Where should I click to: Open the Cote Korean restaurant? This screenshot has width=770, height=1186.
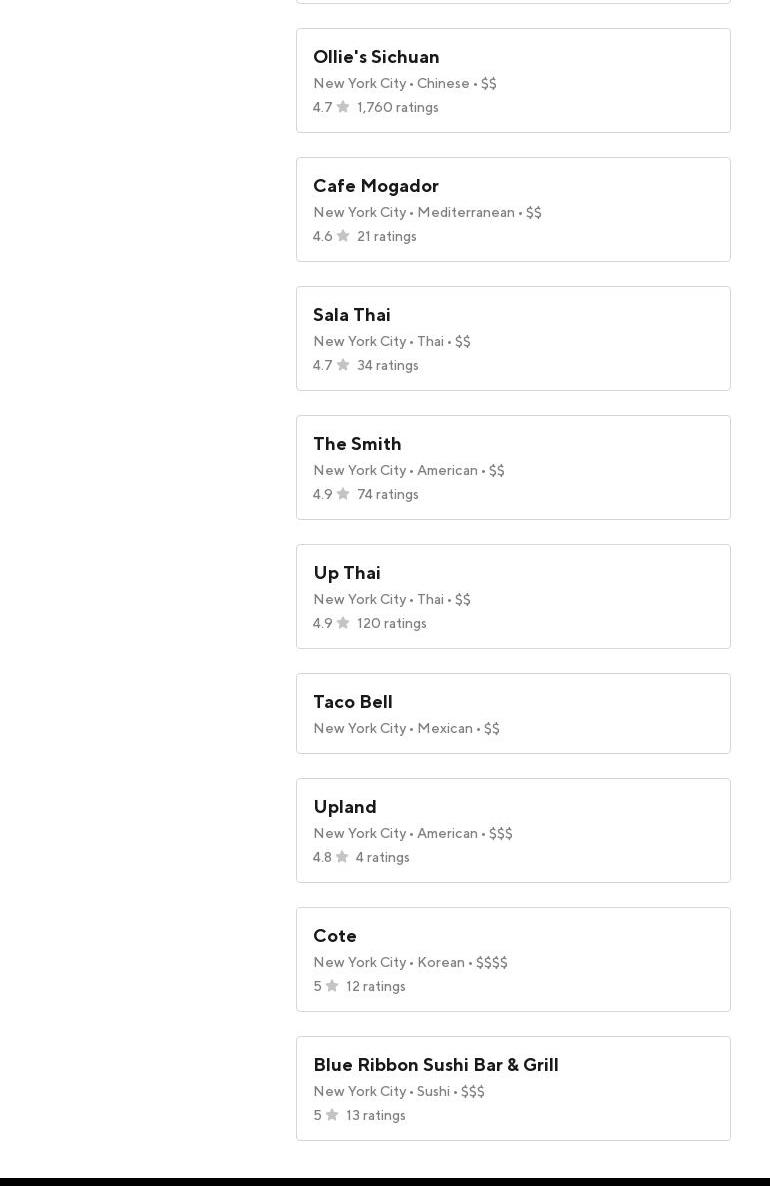point(335,936)
